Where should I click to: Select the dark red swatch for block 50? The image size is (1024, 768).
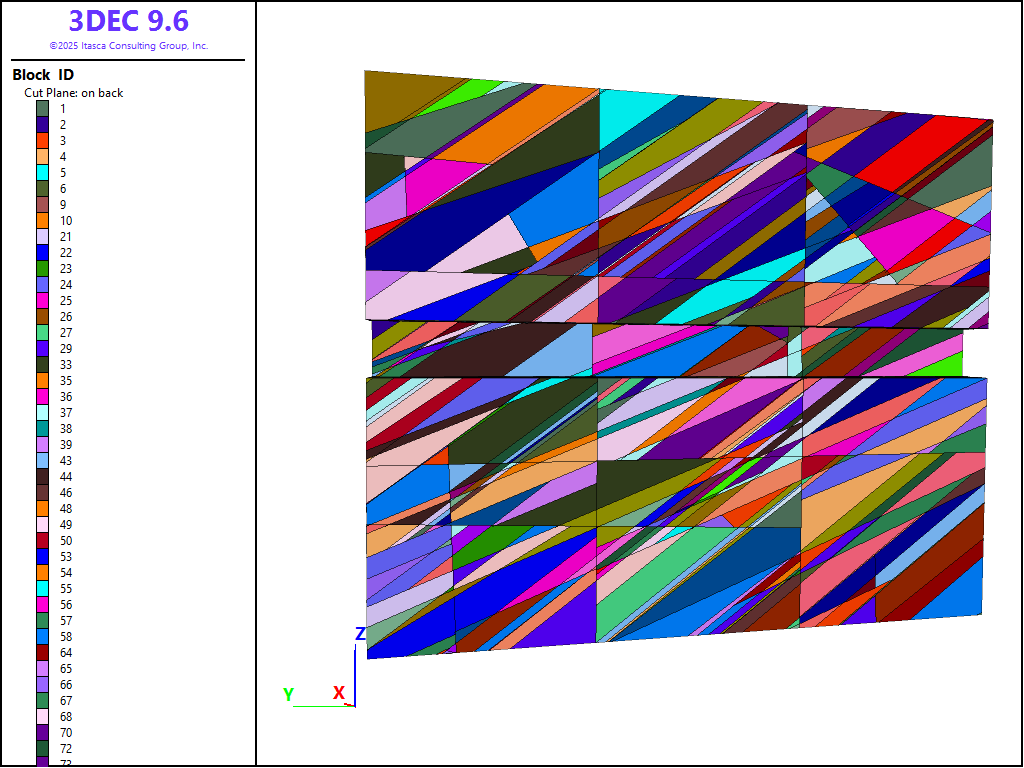(43, 541)
